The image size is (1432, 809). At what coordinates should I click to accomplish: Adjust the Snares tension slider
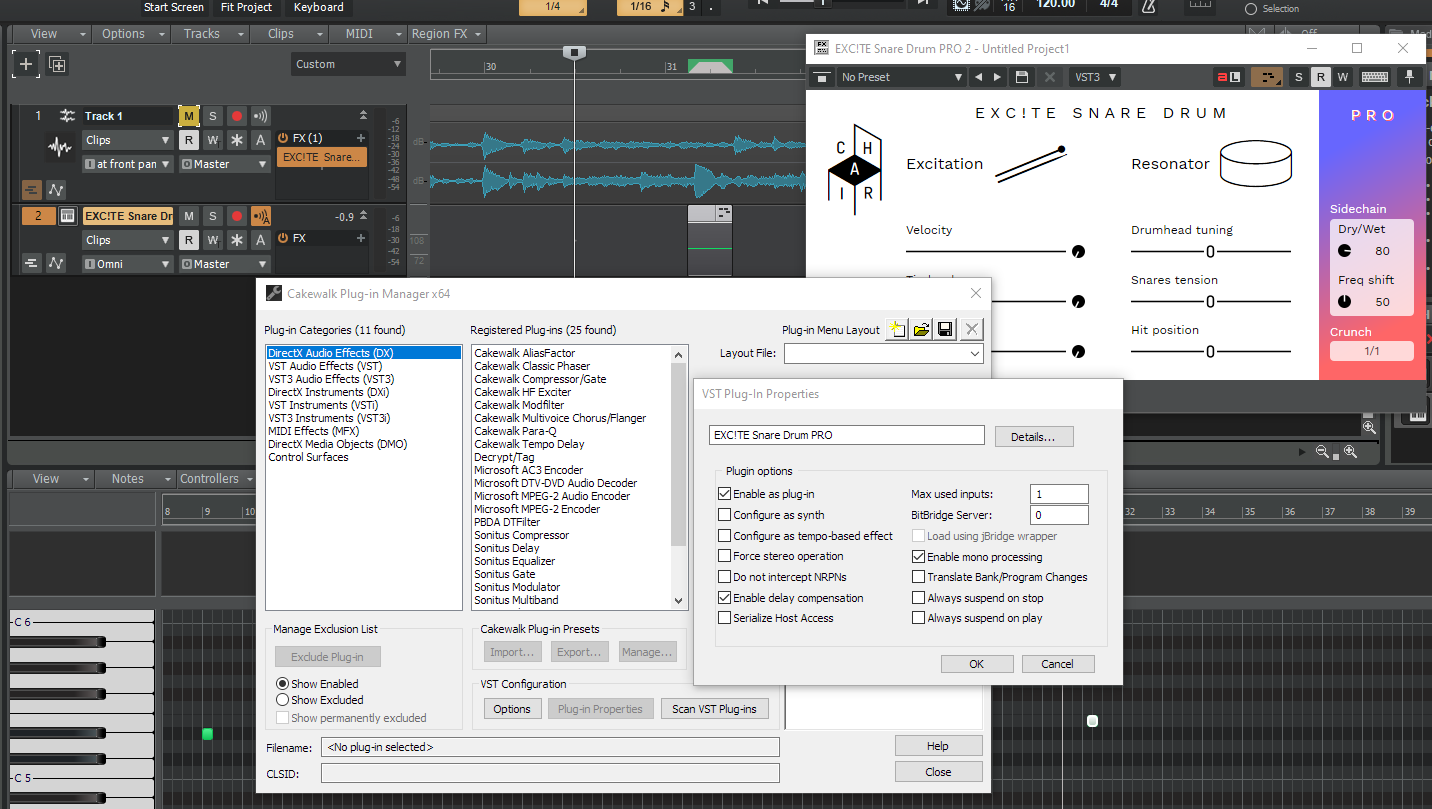[x=1210, y=302]
